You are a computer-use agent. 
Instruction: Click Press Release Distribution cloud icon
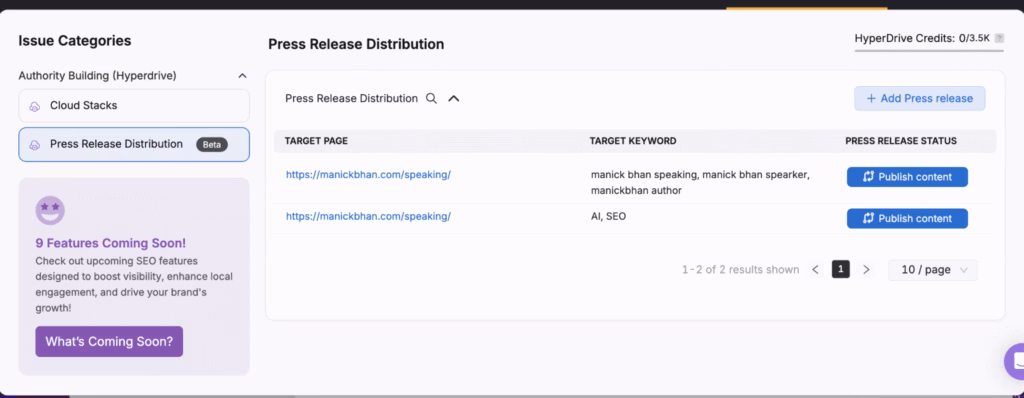click(35, 145)
